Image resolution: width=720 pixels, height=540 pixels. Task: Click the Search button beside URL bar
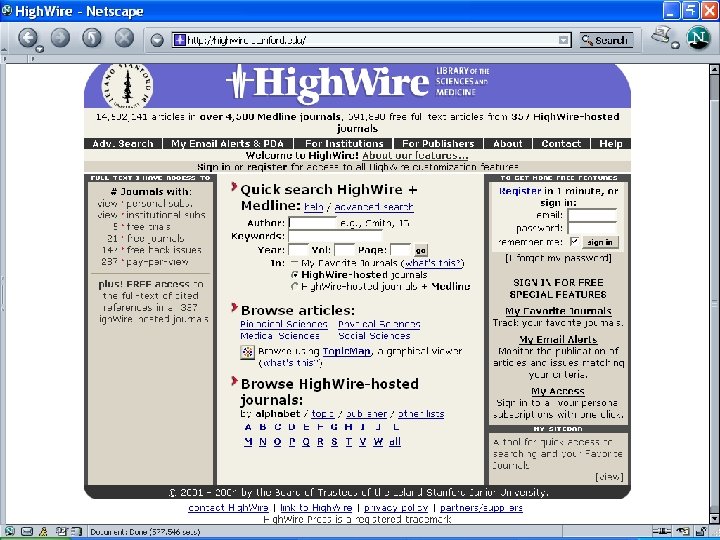tap(606, 40)
